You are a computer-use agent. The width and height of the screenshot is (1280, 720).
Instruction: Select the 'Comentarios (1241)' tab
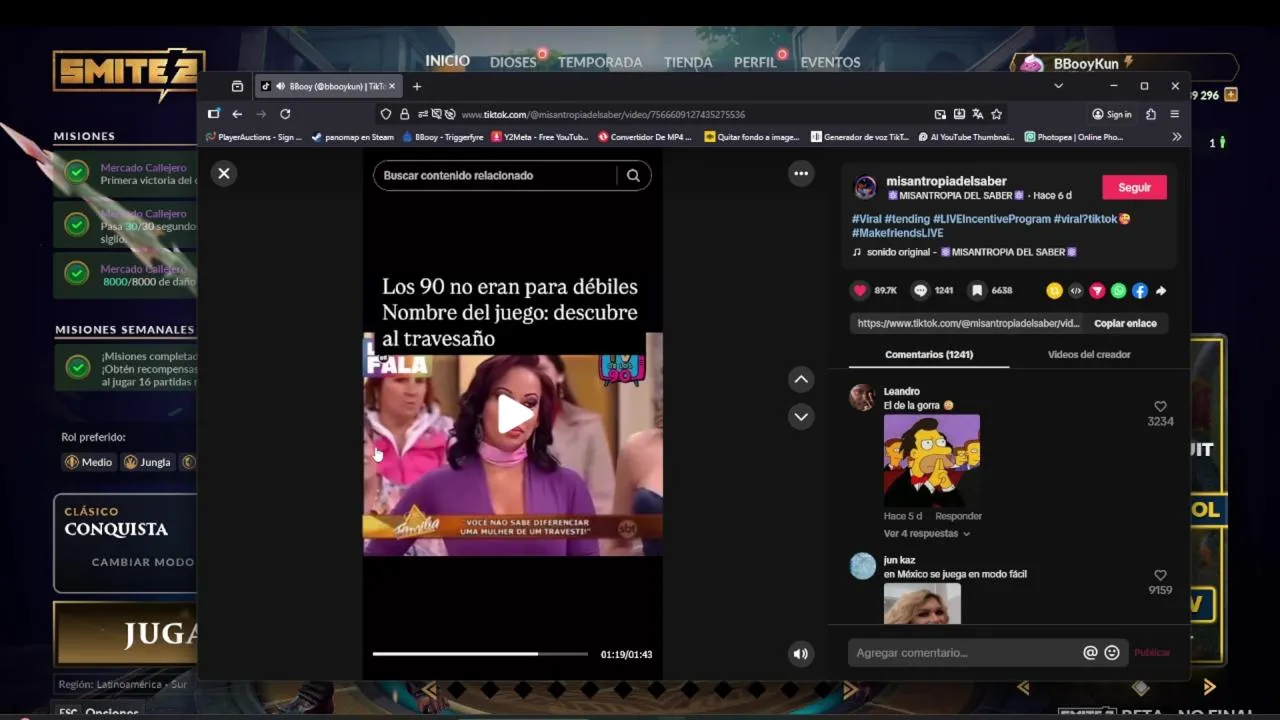tap(929, 355)
